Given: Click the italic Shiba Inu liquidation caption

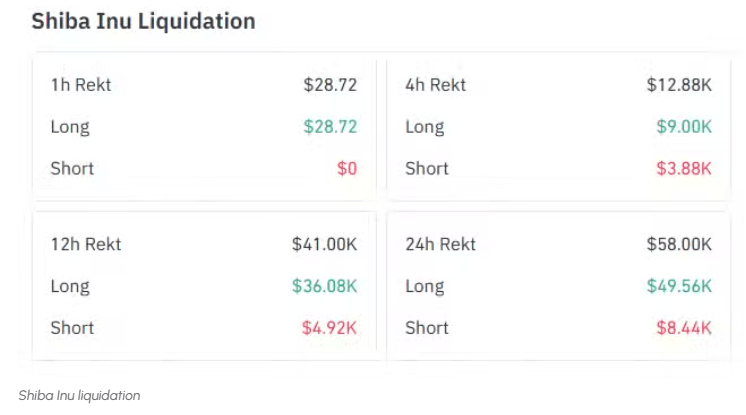Looking at the screenshot, I should pos(79,395).
